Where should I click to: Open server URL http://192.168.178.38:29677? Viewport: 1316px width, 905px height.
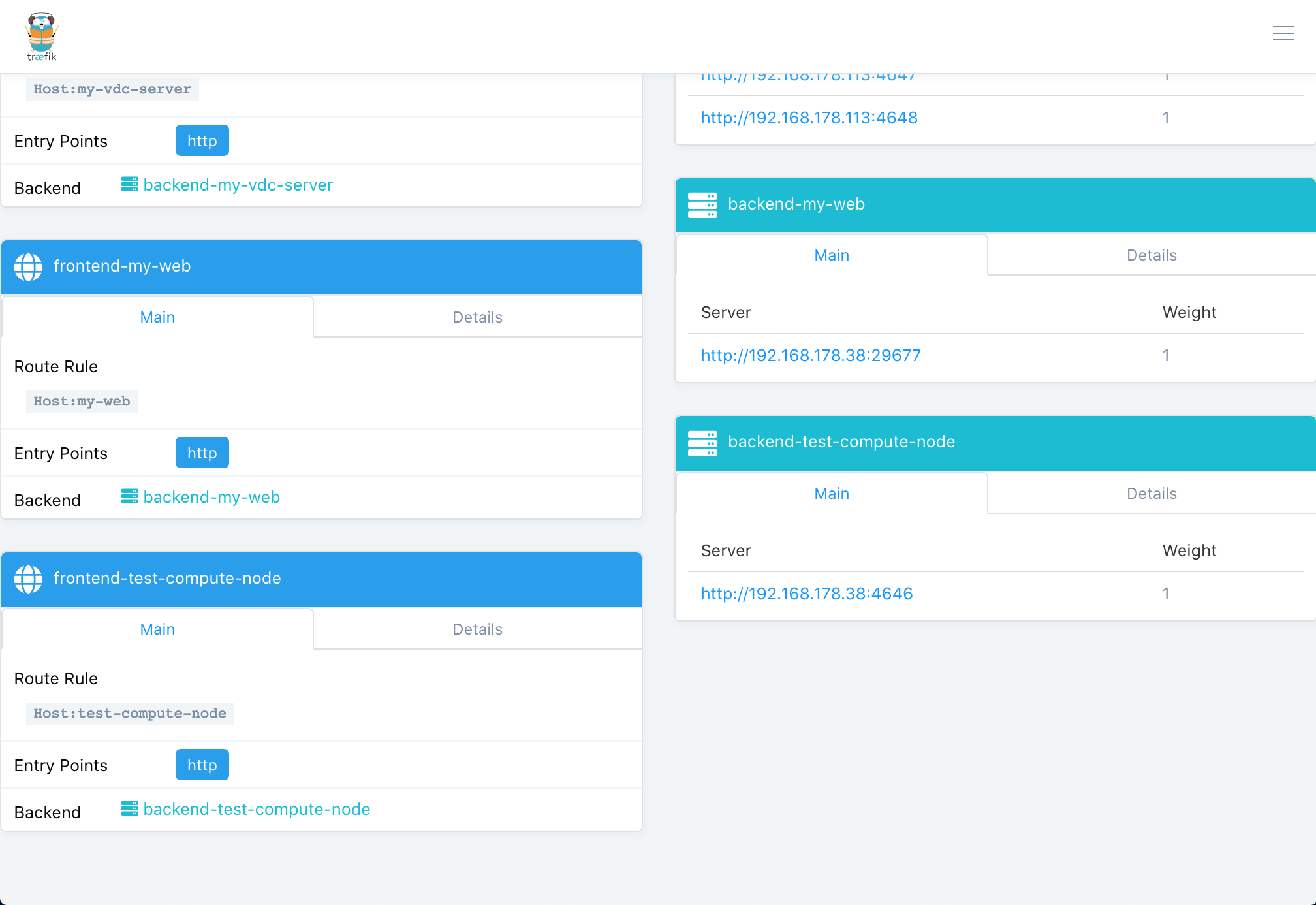point(811,355)
